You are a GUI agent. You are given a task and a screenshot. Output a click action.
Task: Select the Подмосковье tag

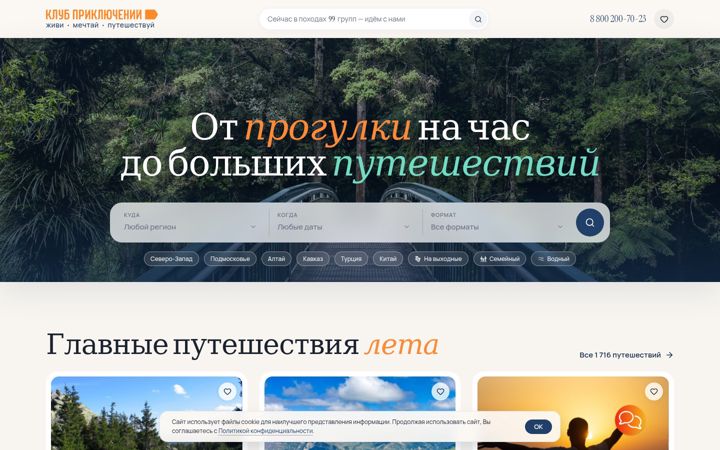tap(230, 259)
